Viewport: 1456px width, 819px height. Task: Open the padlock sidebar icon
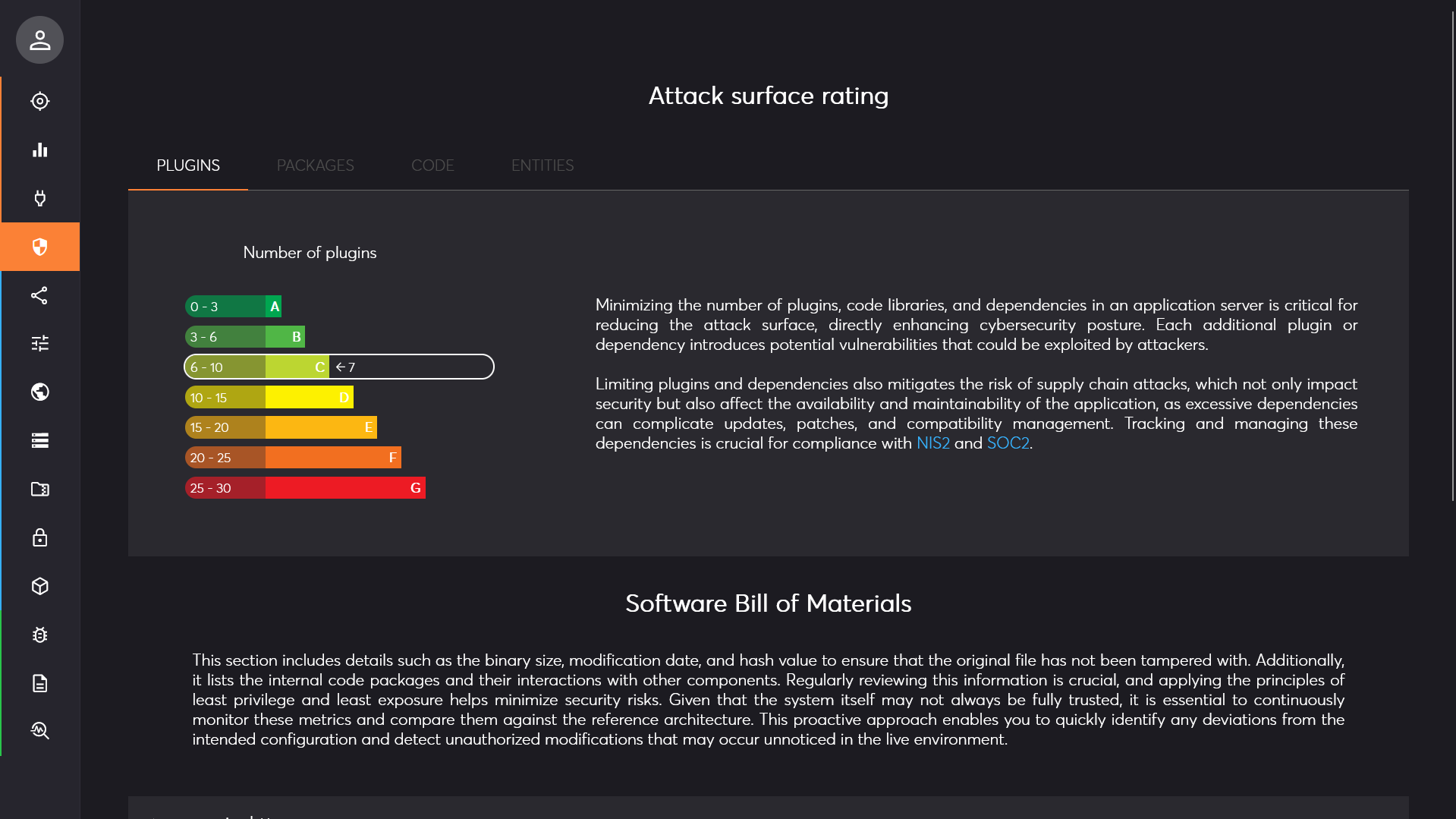click(x=39, y=537)
